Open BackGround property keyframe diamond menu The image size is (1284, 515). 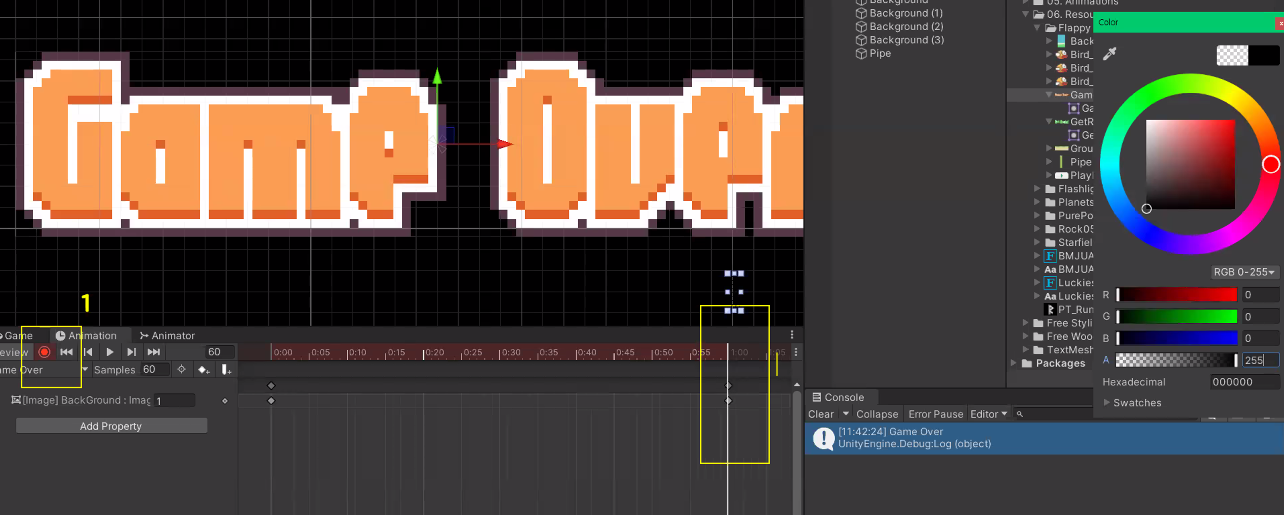tap(224, 400)
